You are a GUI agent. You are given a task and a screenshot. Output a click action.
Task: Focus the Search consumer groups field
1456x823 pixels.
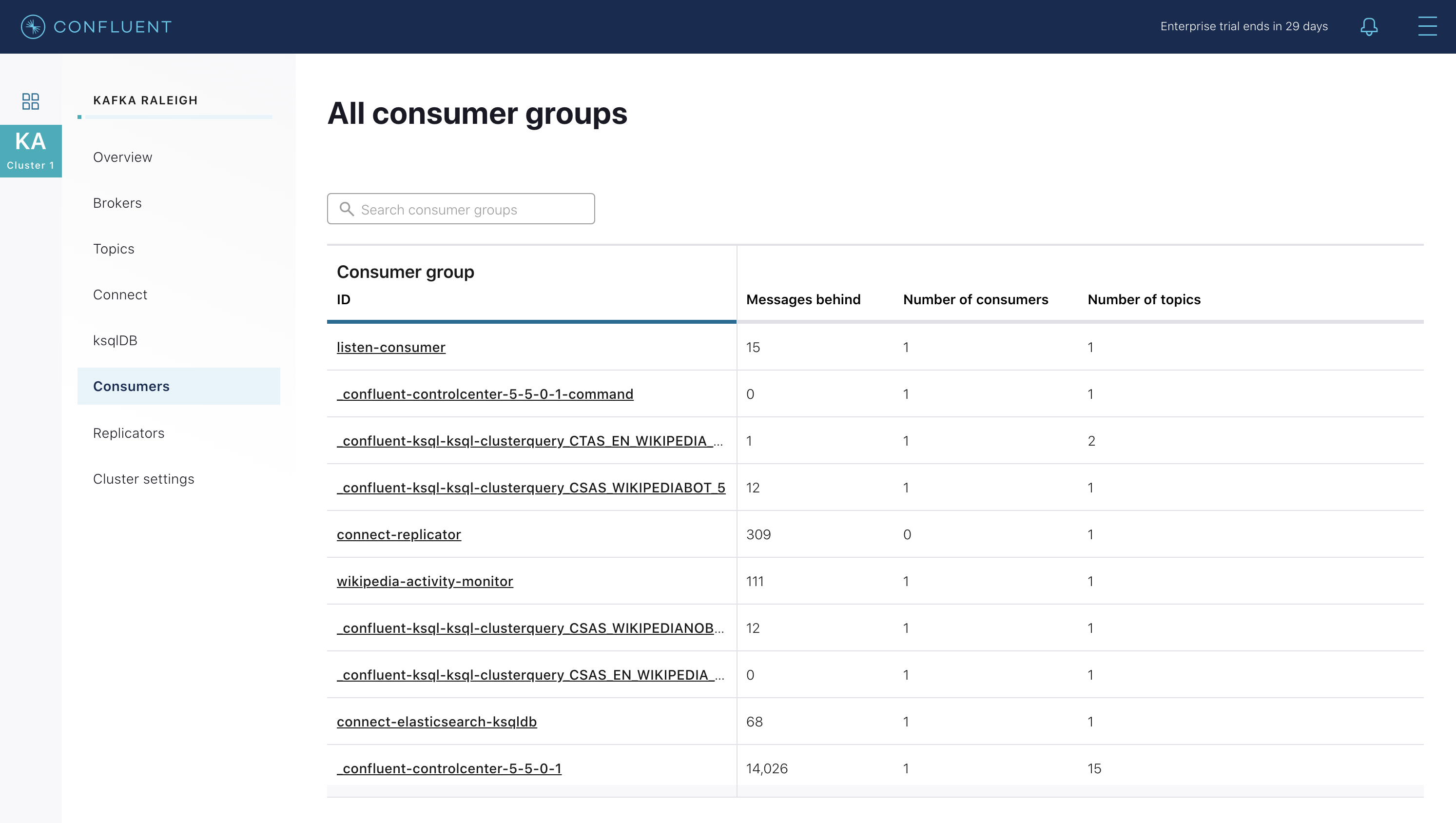461,209
